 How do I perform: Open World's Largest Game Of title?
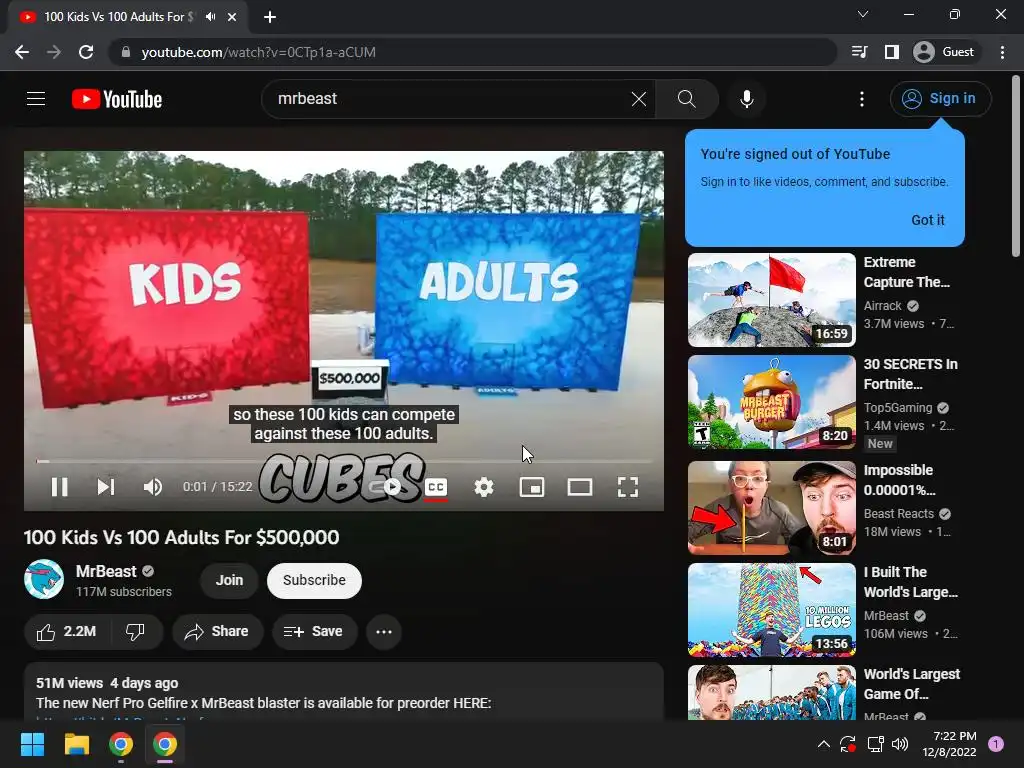click(912, 684)
